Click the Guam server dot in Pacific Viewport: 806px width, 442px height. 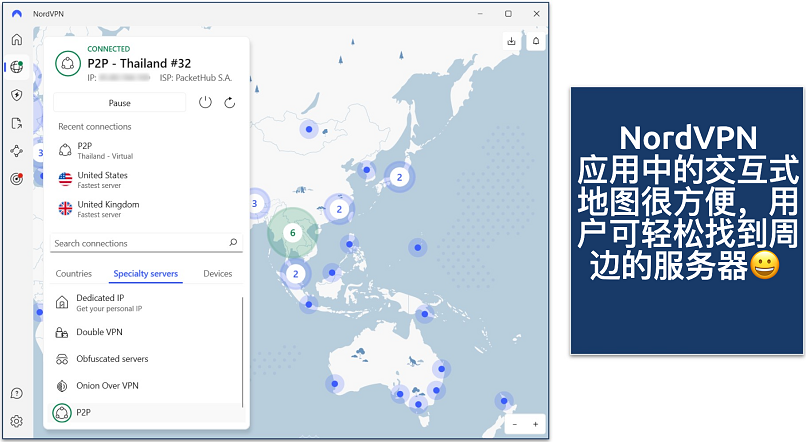(x=418, y=248)
